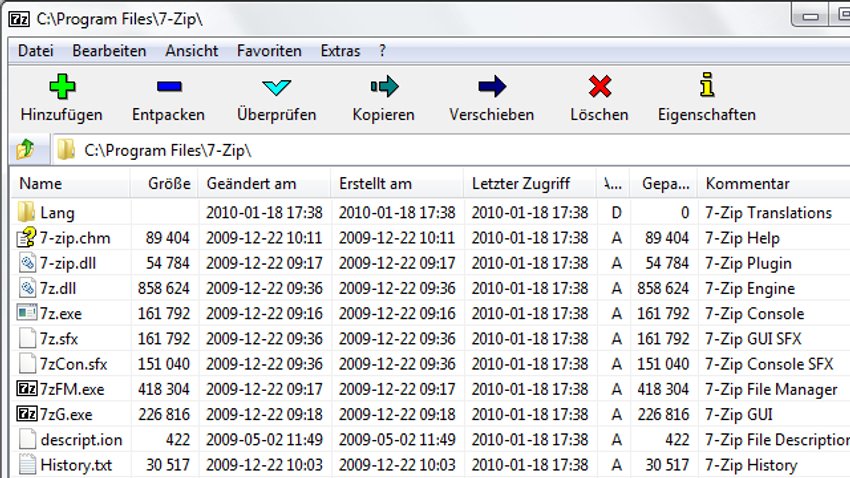
Task: Select the descript.ion file icon
Action: 27,439
